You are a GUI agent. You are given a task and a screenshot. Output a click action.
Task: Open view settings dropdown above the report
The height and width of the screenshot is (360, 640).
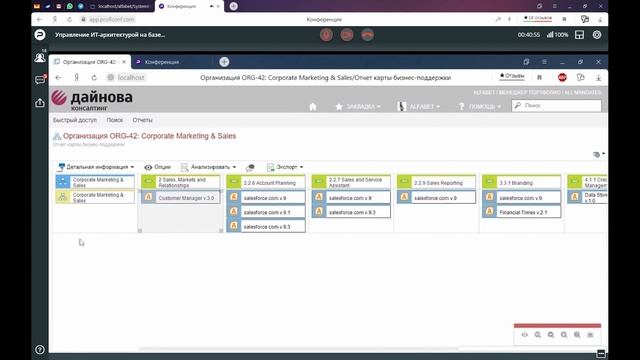(x=599, y=154)
